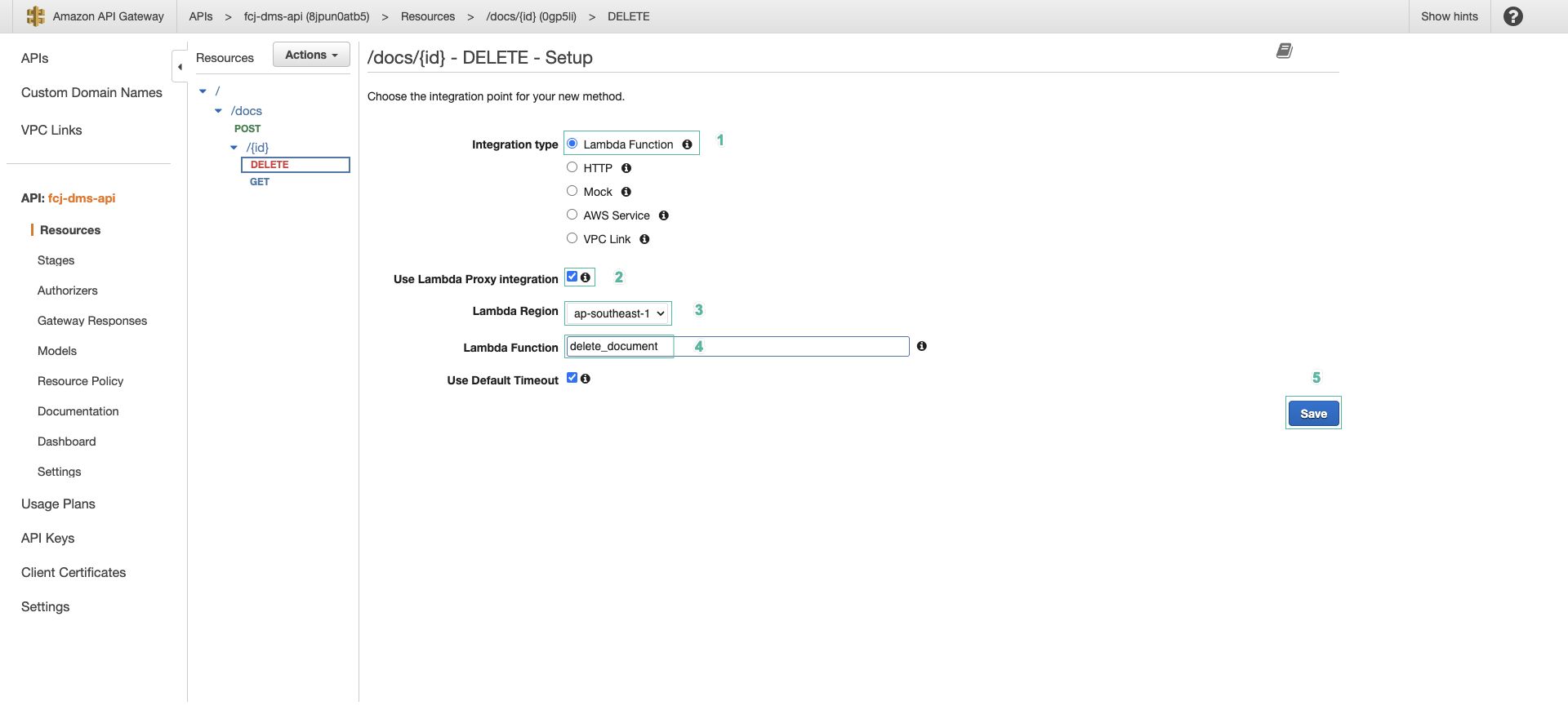Open Resources breadcrumb link

[x=428, y=16]
